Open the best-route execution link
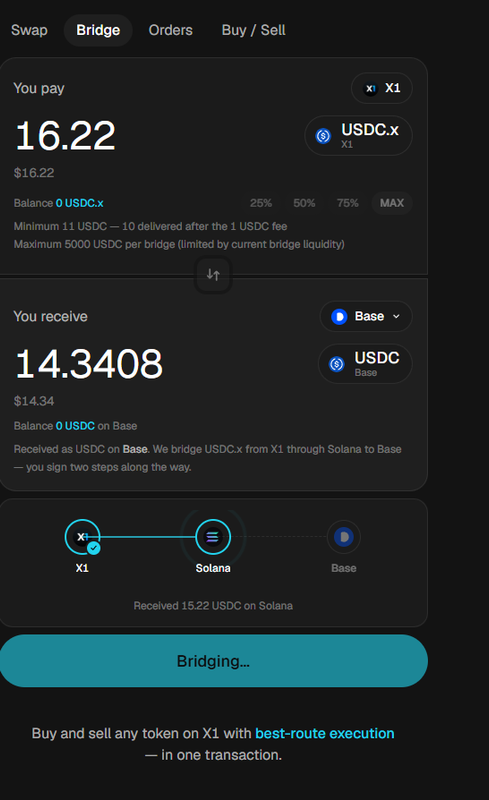The image size is (489, 800). click(x=325, y=734)
